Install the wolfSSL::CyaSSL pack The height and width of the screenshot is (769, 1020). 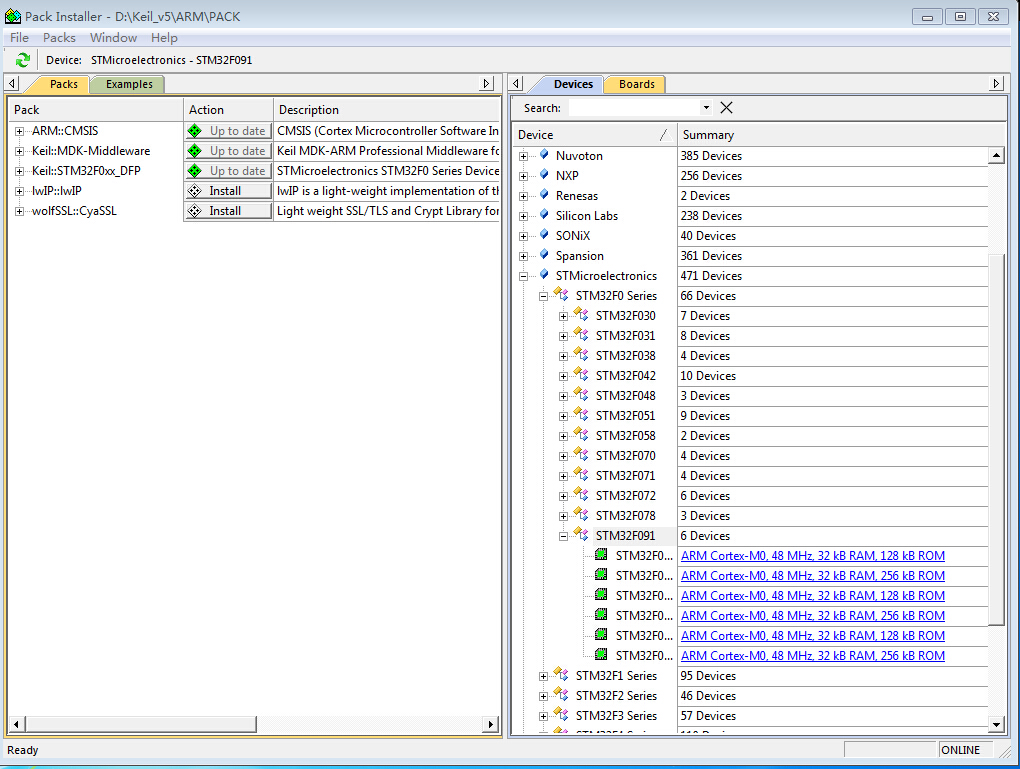click(x=228, y=211)
